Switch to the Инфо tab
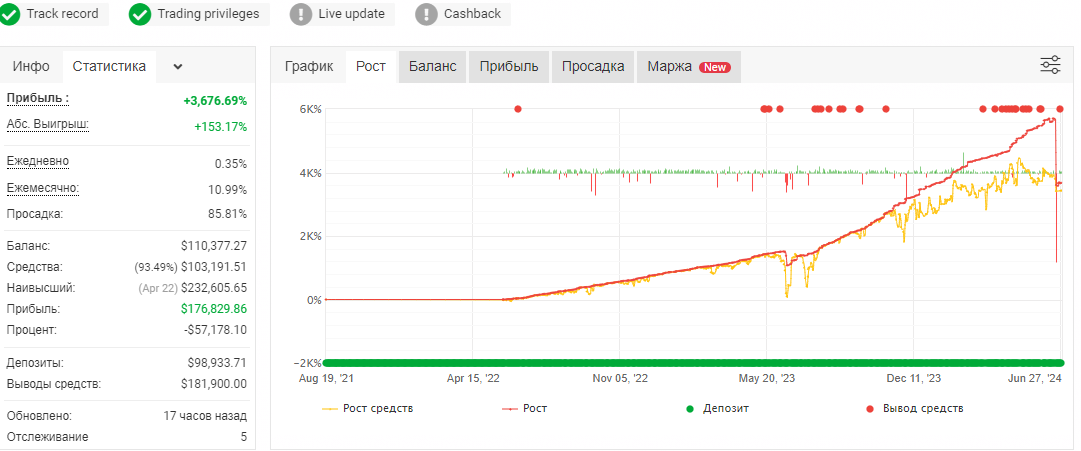 (31, 67)
